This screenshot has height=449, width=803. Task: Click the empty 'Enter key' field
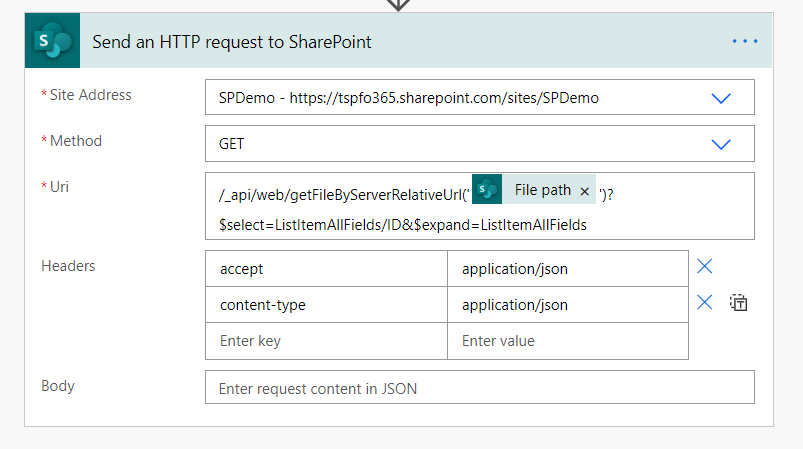pyautogui.click(x=326, y=341)
